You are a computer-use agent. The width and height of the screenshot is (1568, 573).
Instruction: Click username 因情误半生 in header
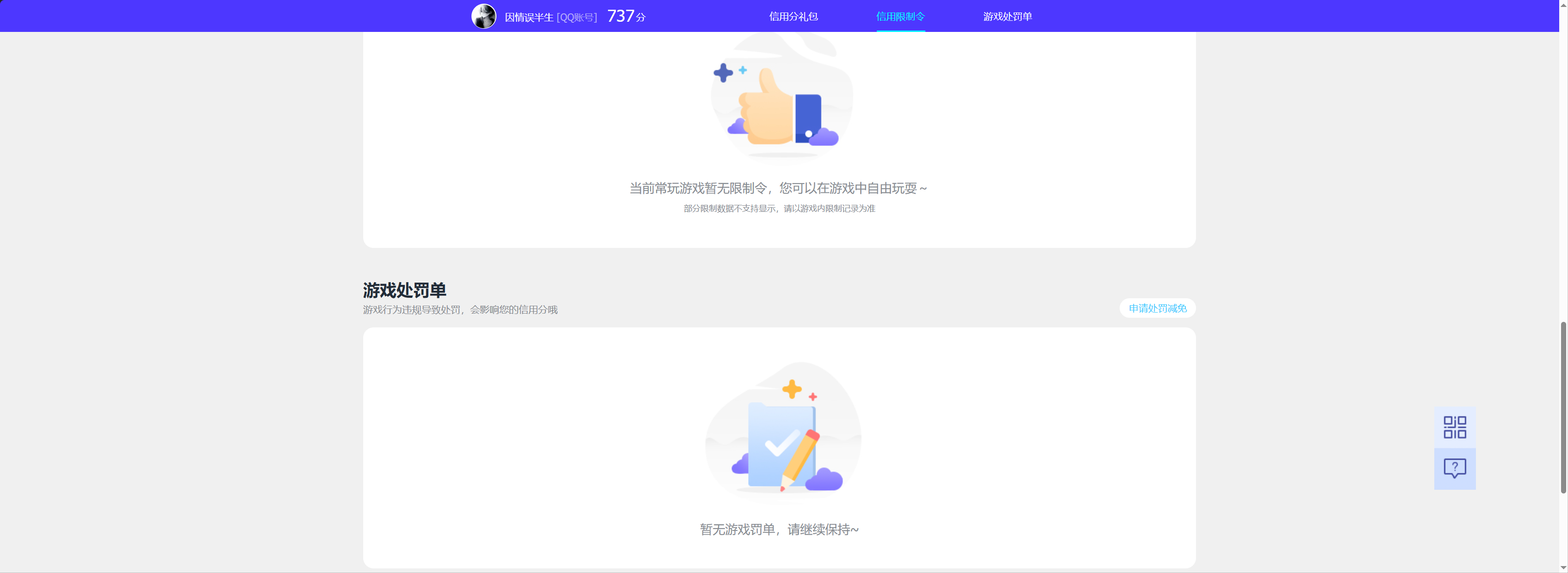(x=529, y=17)
